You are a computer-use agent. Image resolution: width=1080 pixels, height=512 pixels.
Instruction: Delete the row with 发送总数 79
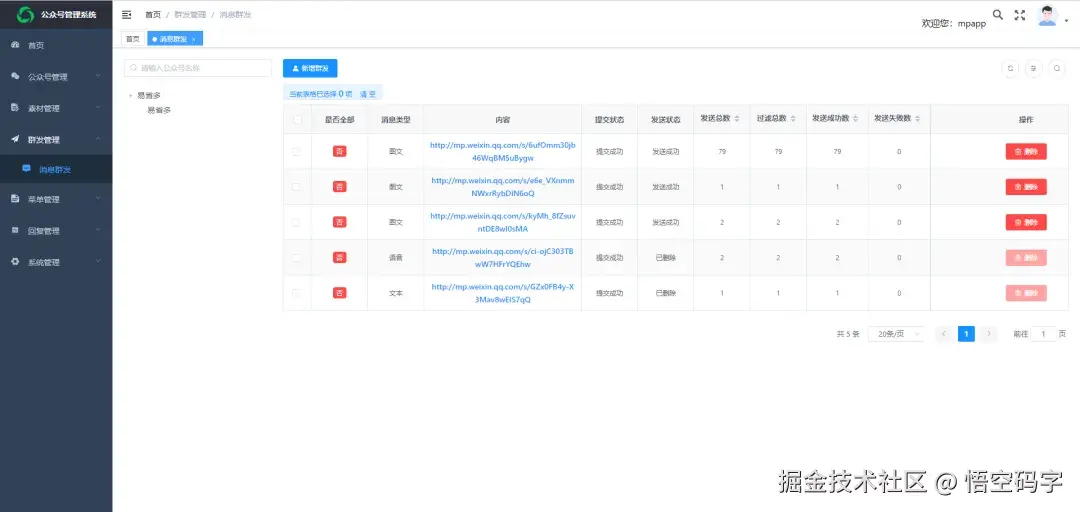point(1026,152)
